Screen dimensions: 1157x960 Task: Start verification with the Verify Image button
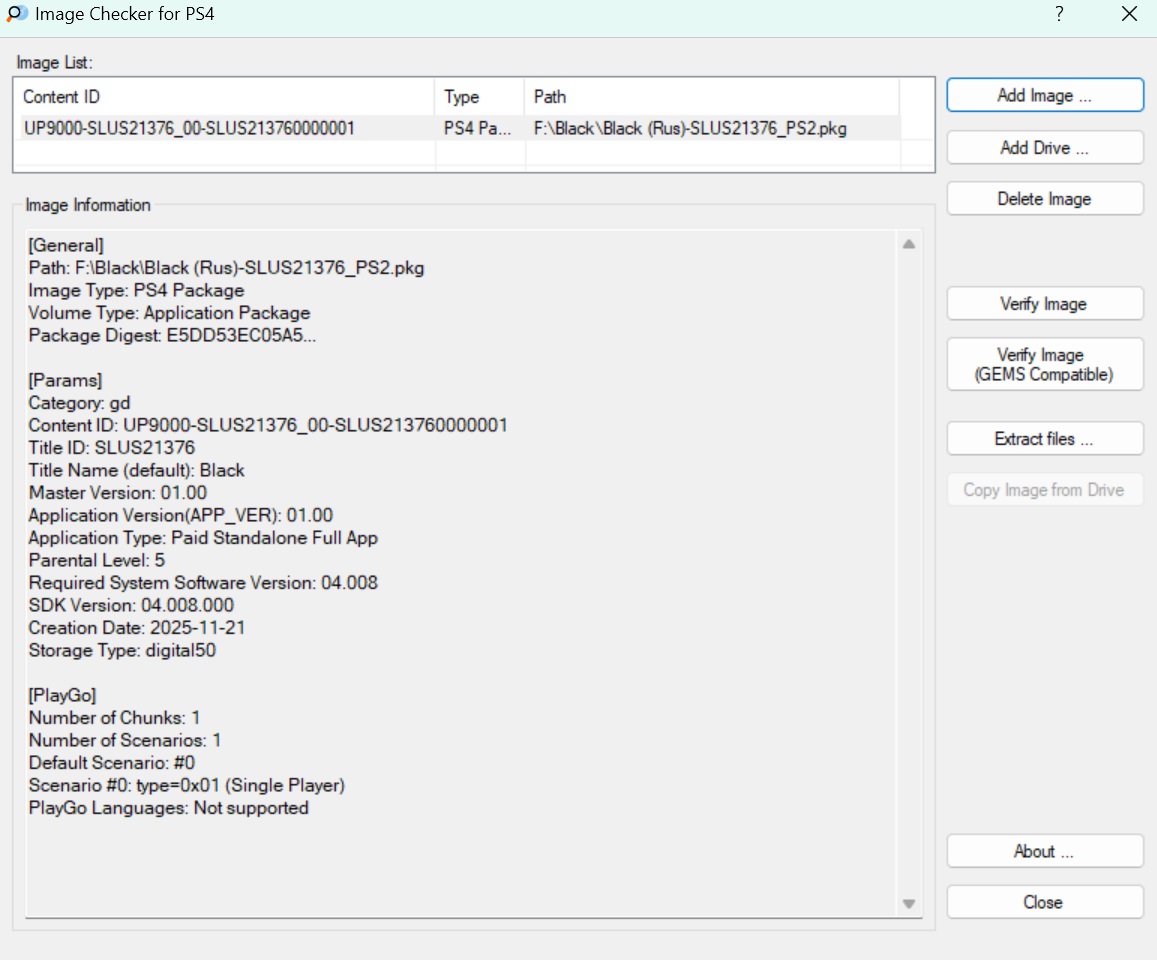(1044, 304)
